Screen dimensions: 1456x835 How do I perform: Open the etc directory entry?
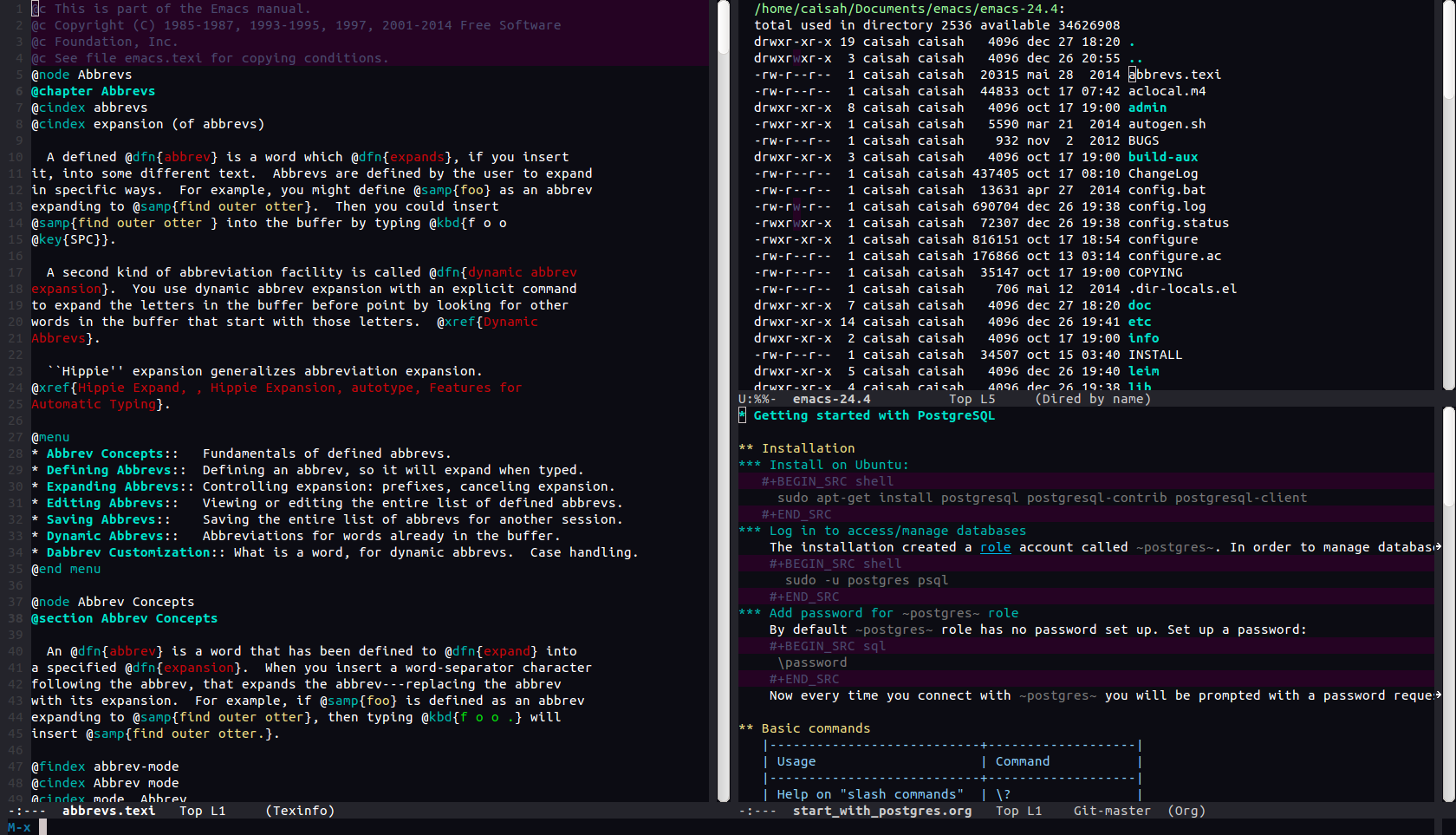tap(1140, 322)
